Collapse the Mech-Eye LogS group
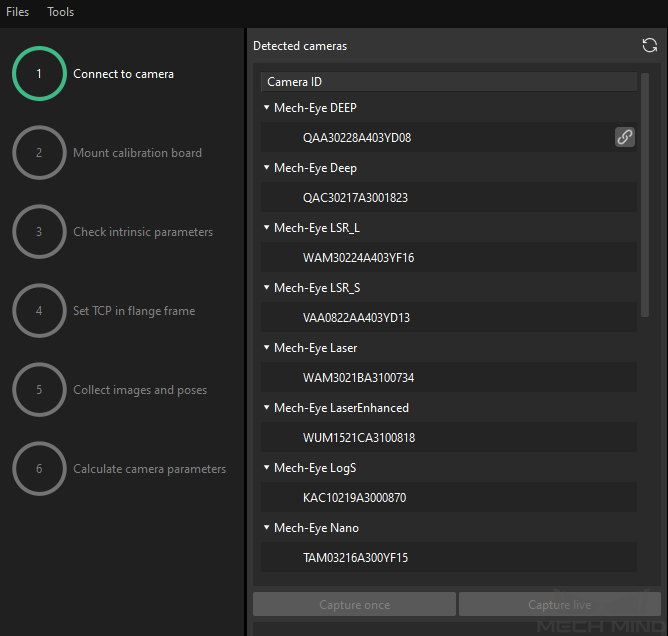The image size is (668, 636). (267, 468)
